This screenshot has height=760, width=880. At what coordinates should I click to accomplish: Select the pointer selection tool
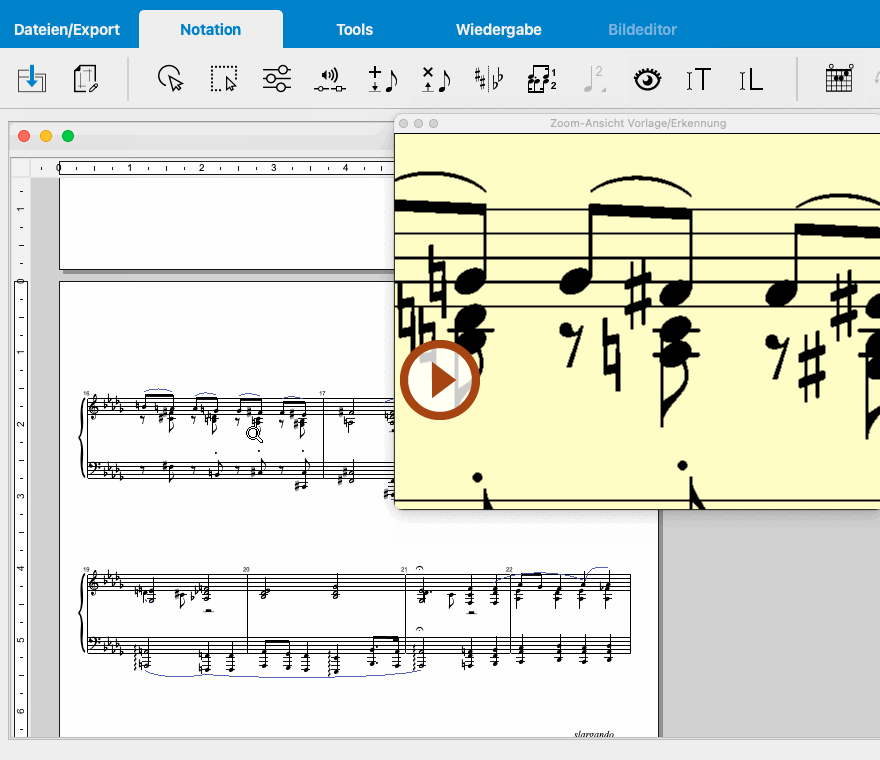[x=172, y=79]
